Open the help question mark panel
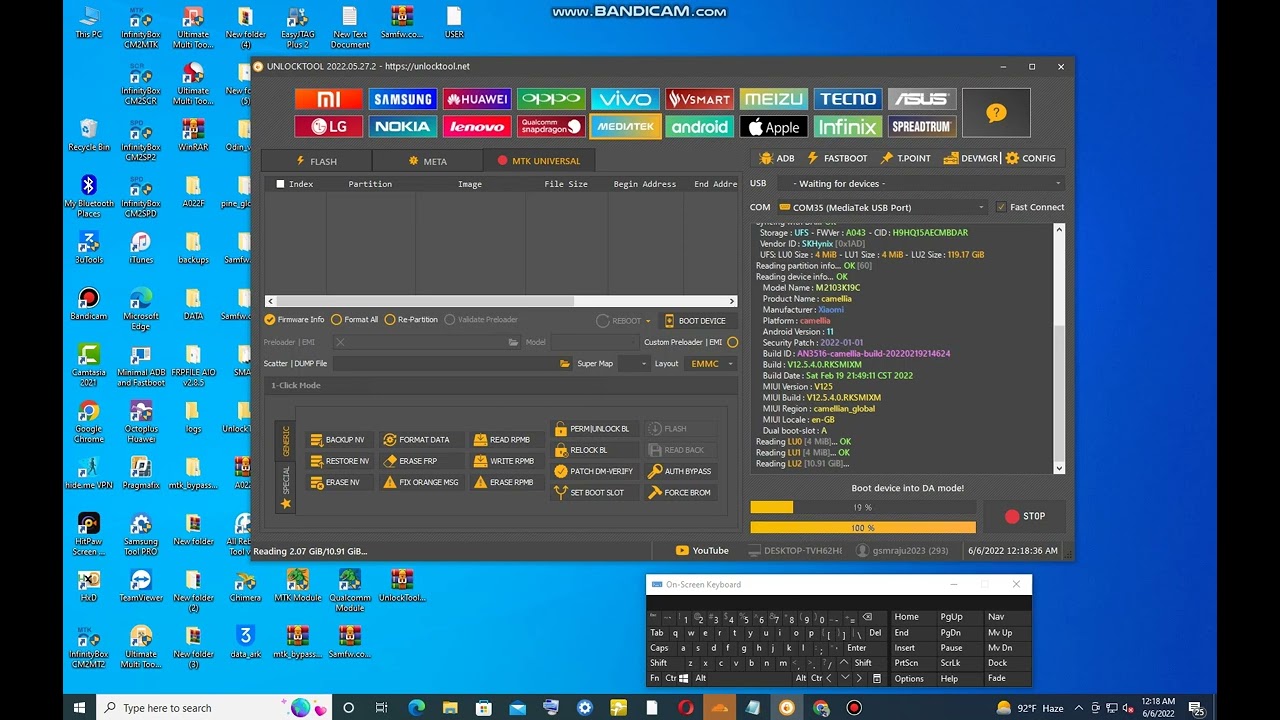The image size is (1280, 720). 996,113
